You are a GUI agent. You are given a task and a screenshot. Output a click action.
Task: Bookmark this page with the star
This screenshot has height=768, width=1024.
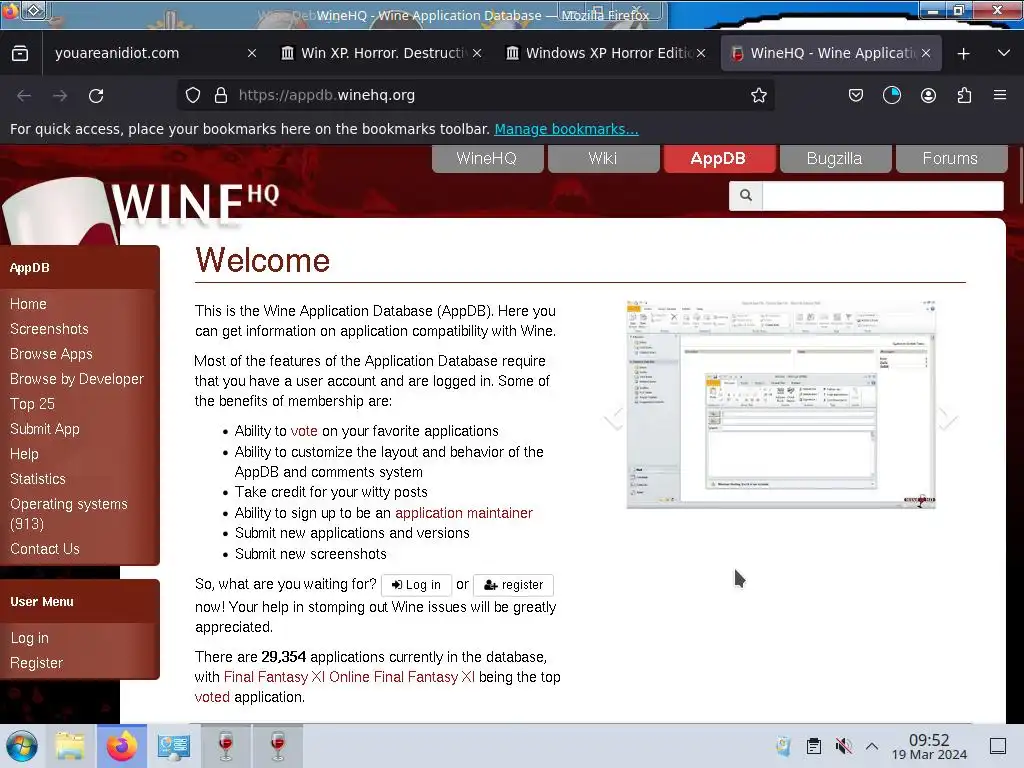pyautogui.click(x=758, y=95)
